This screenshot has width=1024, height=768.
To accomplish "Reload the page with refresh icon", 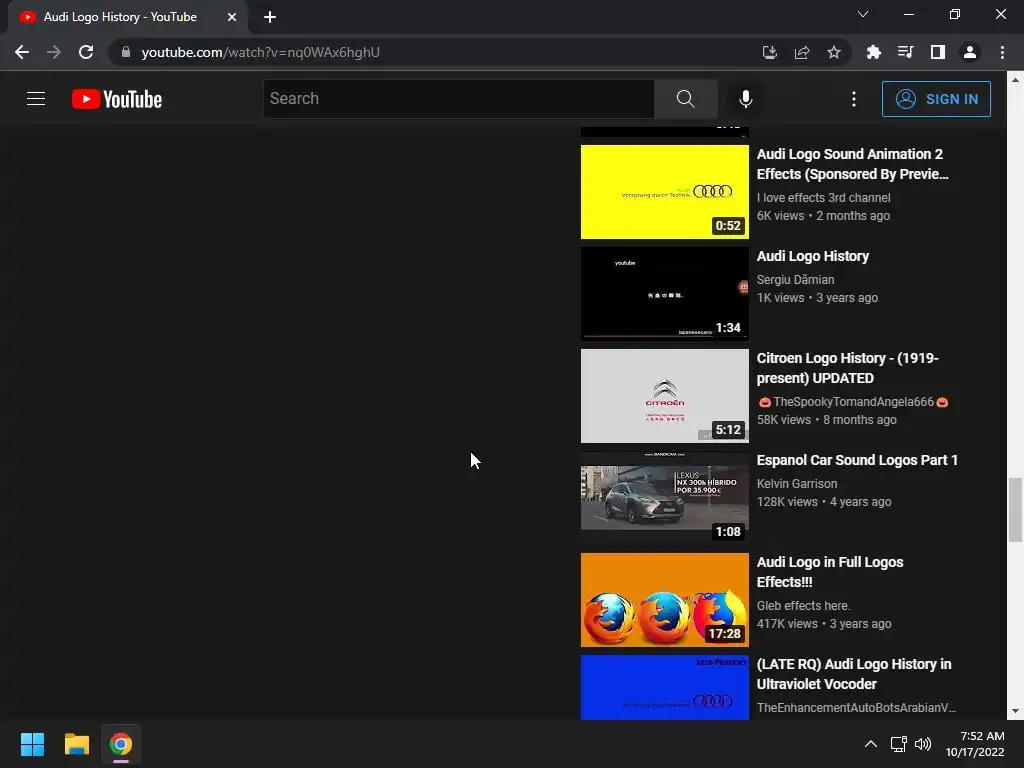I will click(86, 52).
